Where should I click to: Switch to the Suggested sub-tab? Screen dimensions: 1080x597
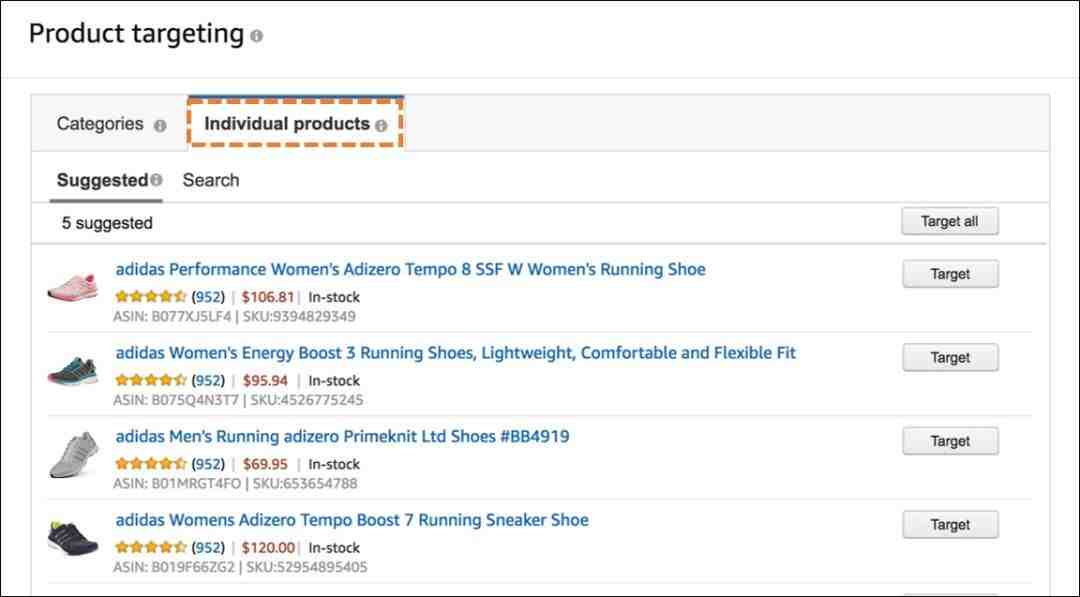point(103,180)
